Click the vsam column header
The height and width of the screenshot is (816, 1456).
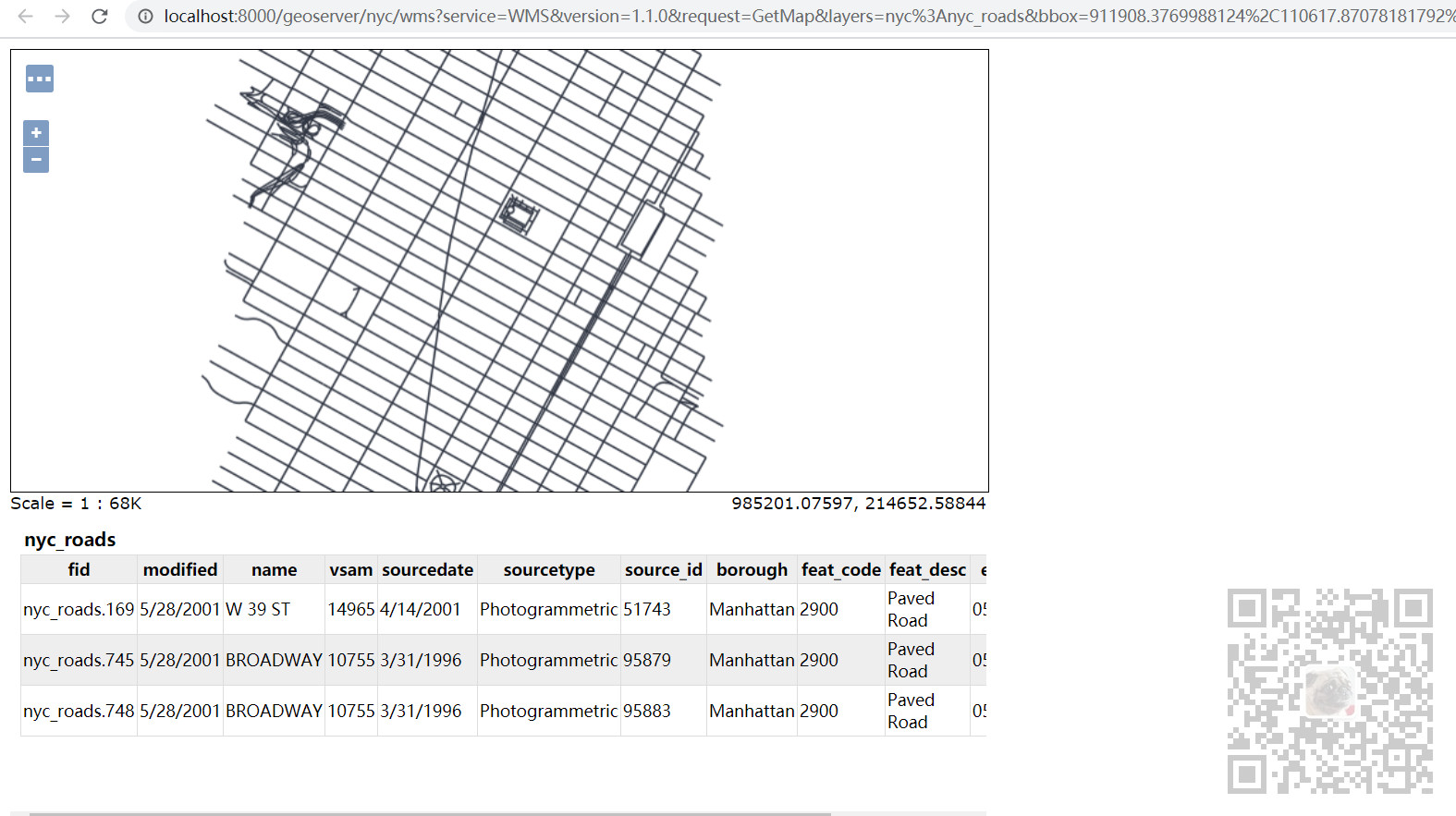tap(351, 569)
